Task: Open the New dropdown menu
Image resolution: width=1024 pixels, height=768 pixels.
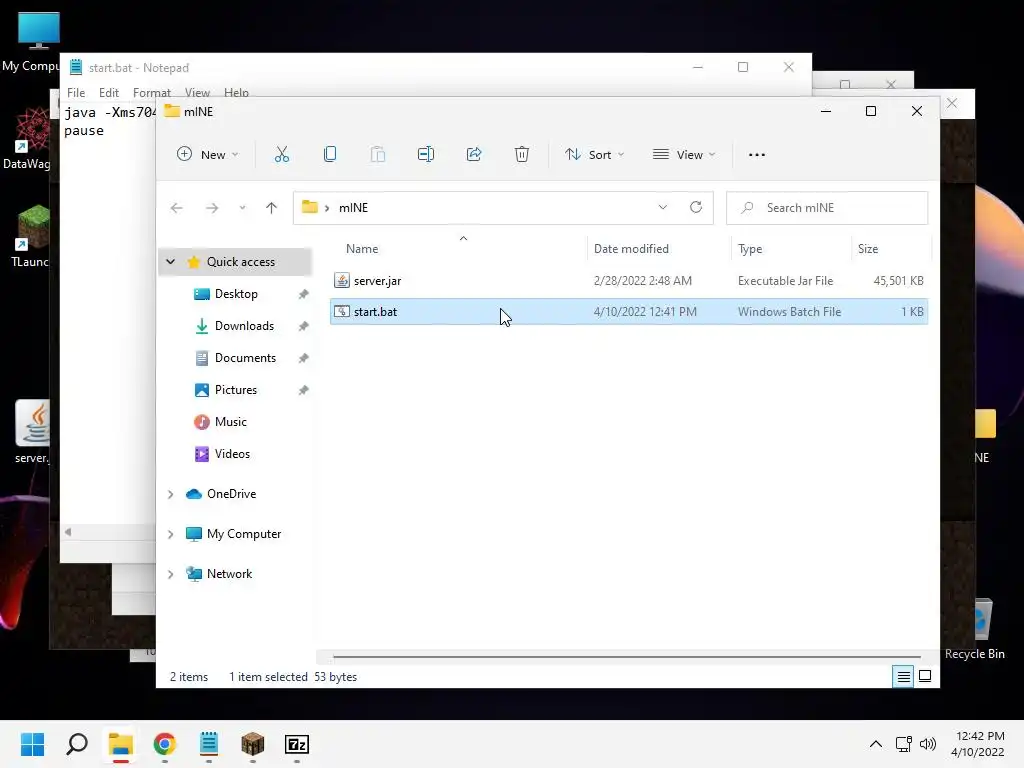Action: tap(208, 155)
